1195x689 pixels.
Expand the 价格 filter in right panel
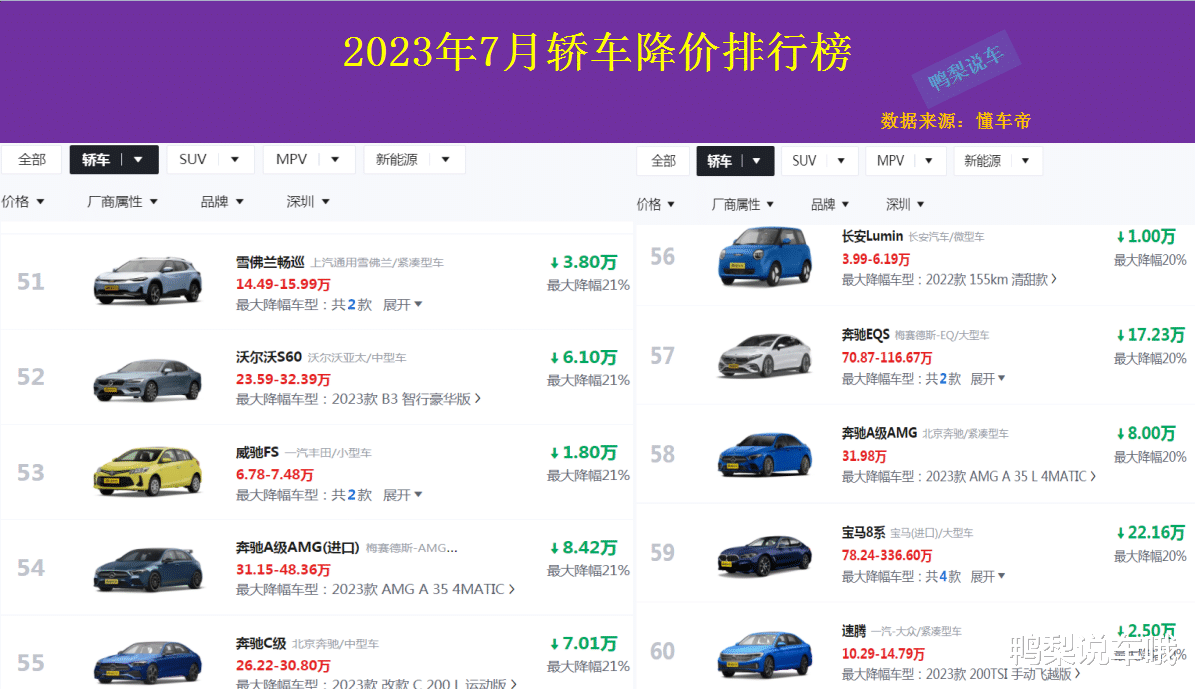(655, 204)
